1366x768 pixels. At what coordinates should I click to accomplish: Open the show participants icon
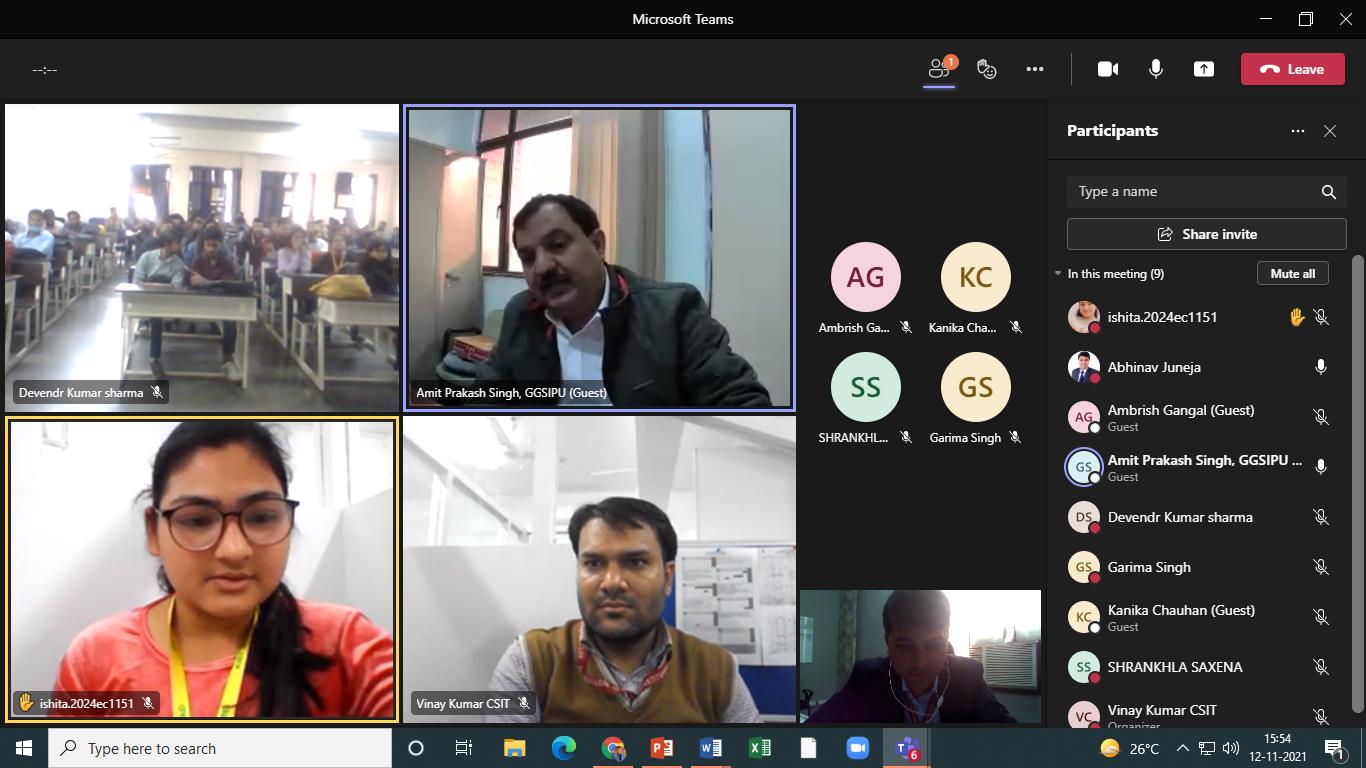[939, 69]
